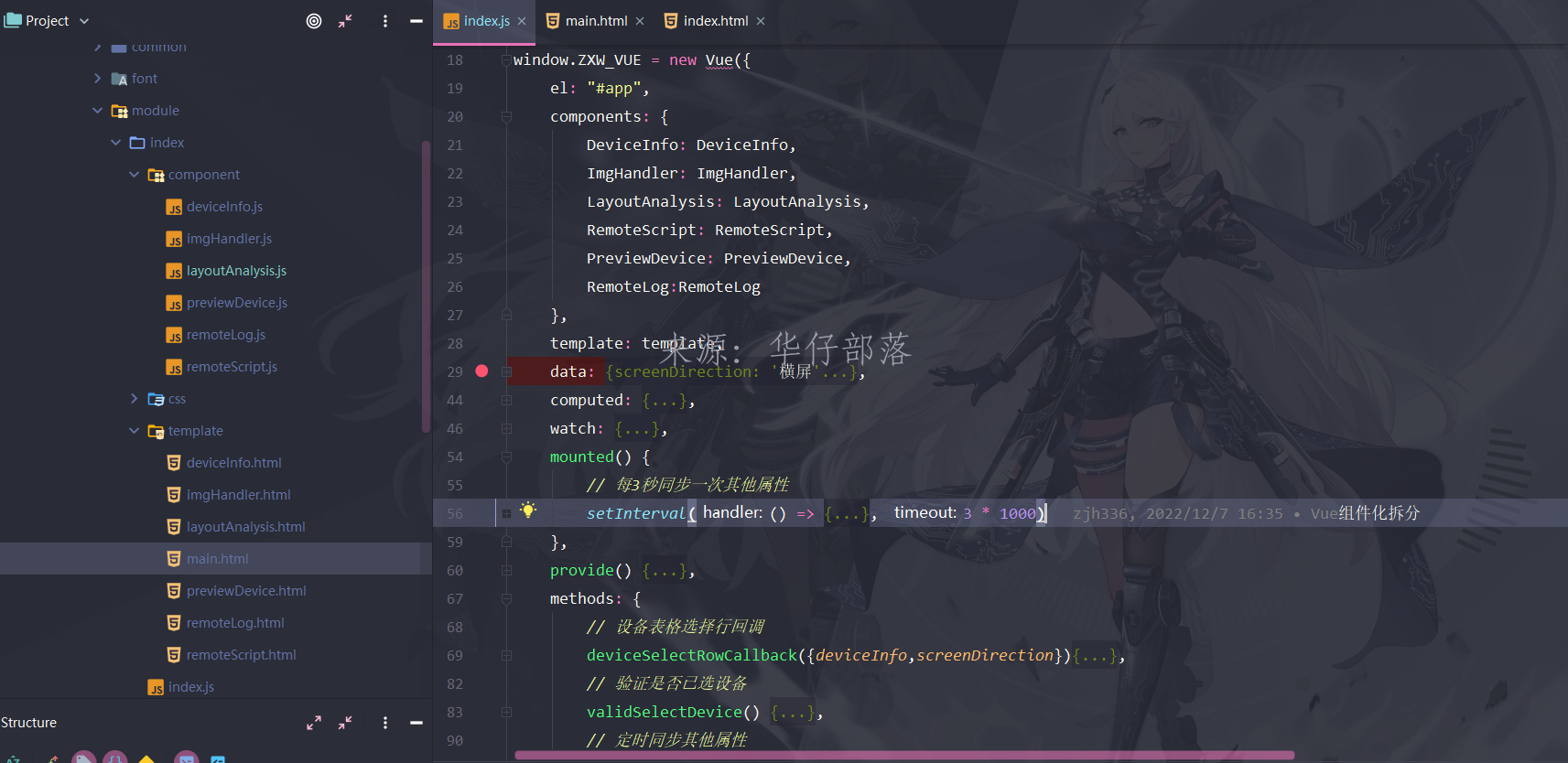Viewport: 1568px width, 763px height.
Task: Click the Vue identifier on line 18
Action: click(719, 60)
